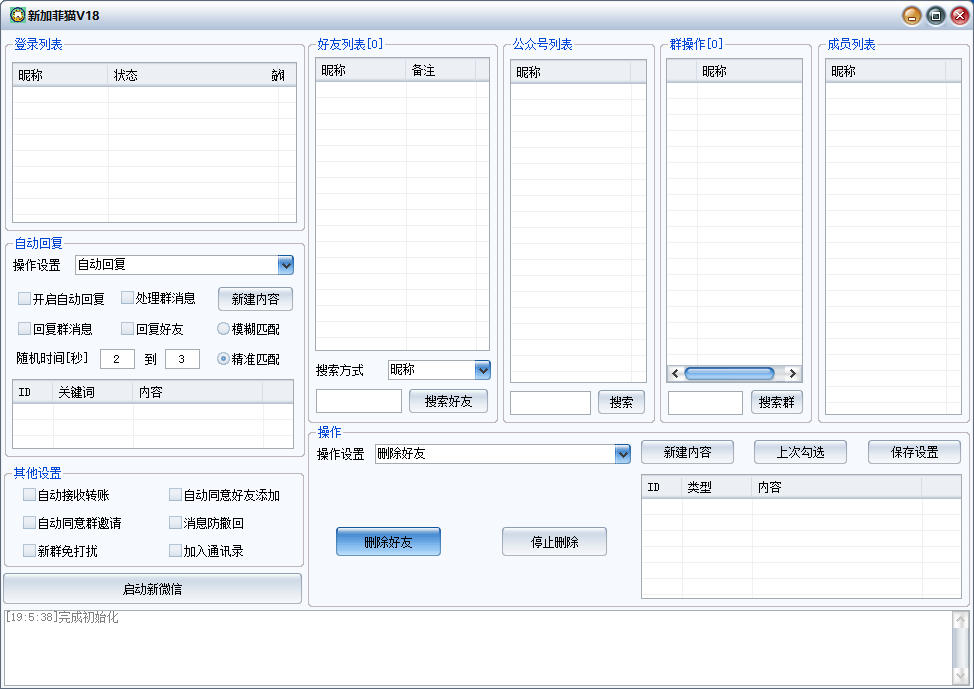Check the 消息防撤回 option
Image resolution: width=974 pixels, height=689 pixels.
pos(176,523)
